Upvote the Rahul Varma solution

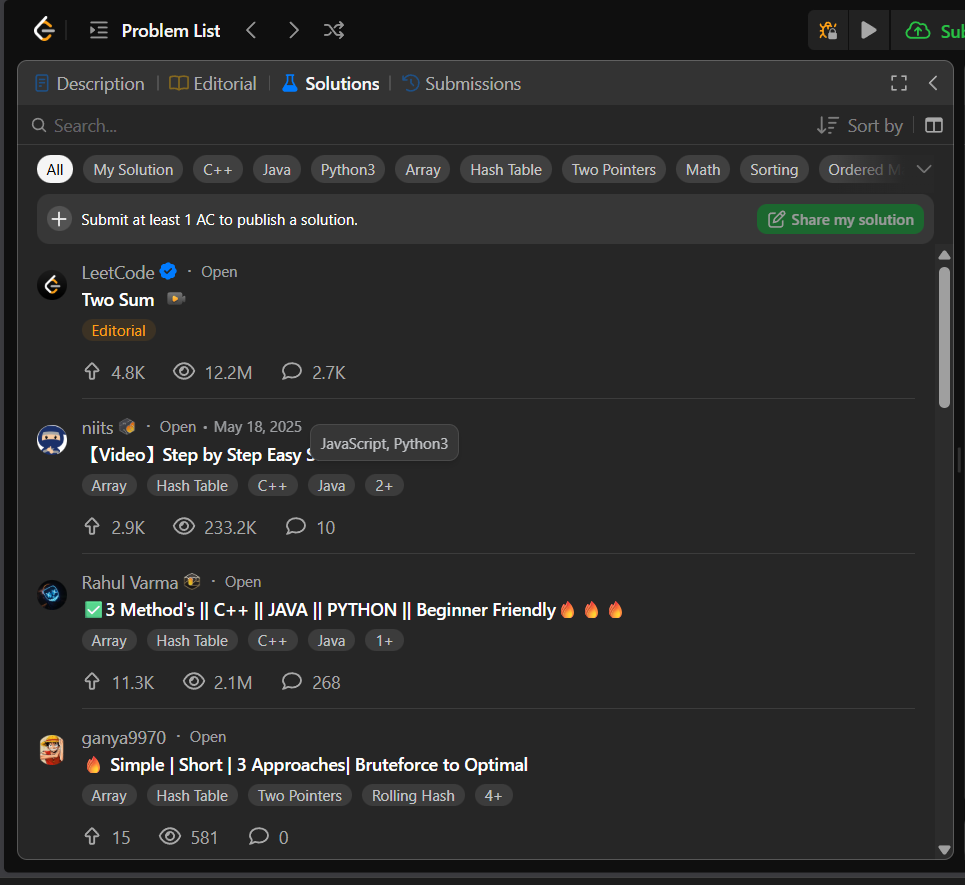coord(93,682)
